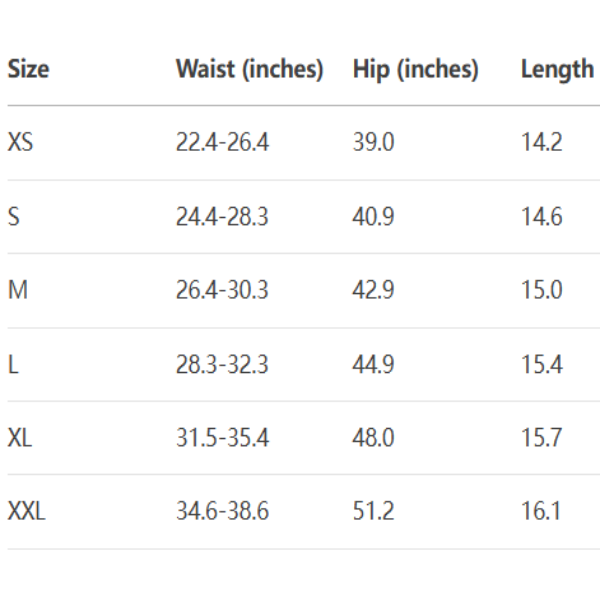Click length value 16.1
This screenshot has width=600, height=600.
pos(541,512)
